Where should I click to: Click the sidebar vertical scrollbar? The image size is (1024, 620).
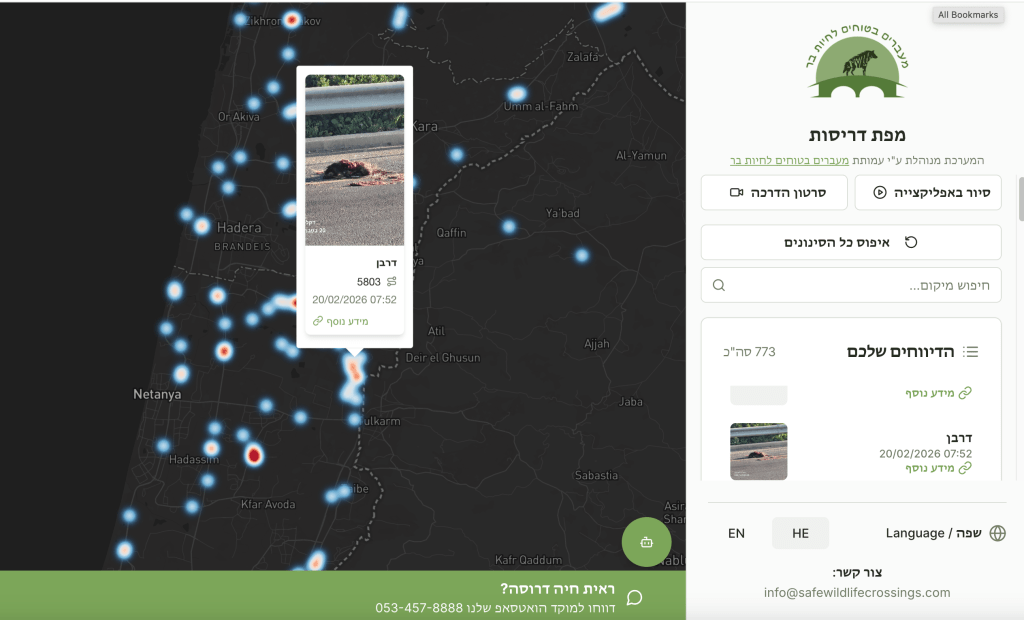[x=1020, y=198]
